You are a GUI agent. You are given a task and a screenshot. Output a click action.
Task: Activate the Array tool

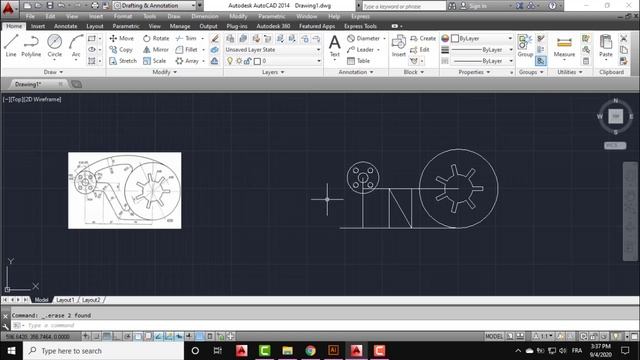[187, 61]
